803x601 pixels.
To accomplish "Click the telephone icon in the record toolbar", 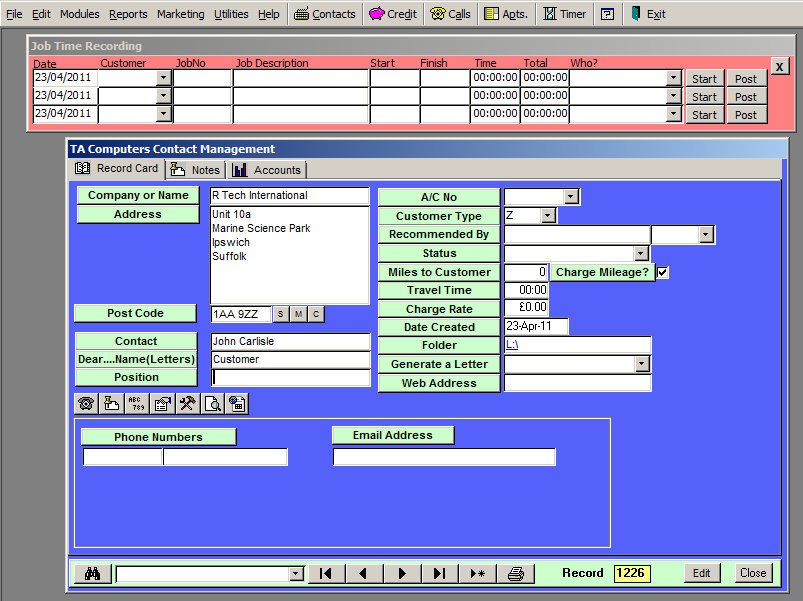I will click(86, 404).
